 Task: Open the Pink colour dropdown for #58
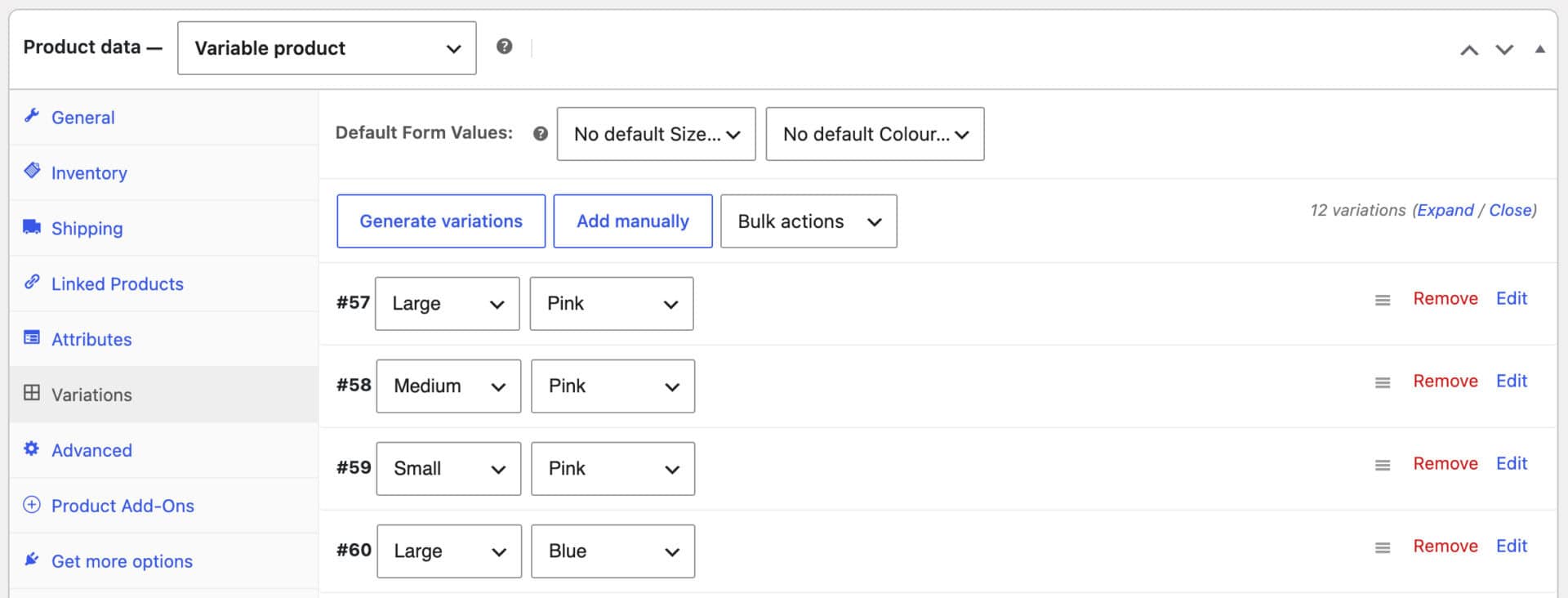tap(612, 386)
